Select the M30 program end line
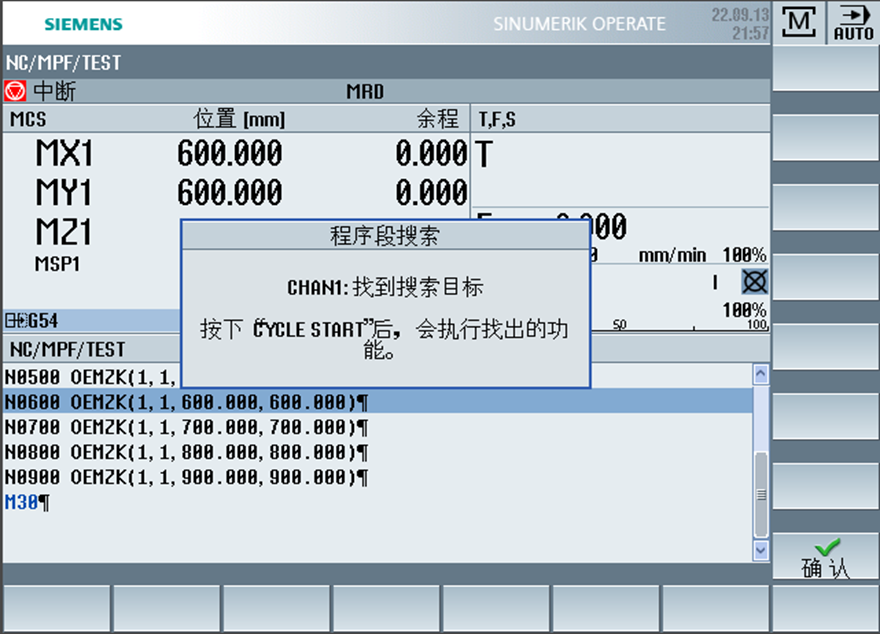 (27, 502)
